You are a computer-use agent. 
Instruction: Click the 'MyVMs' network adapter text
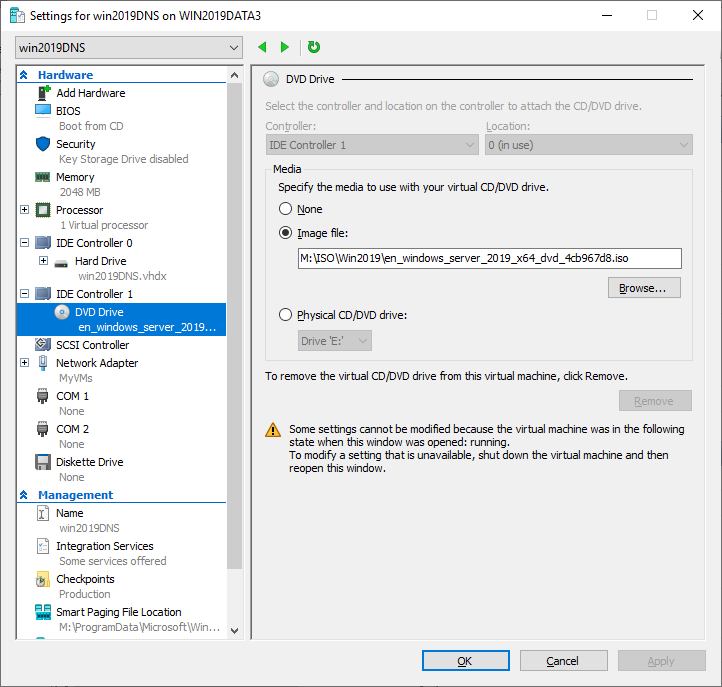tap(76, 378)
